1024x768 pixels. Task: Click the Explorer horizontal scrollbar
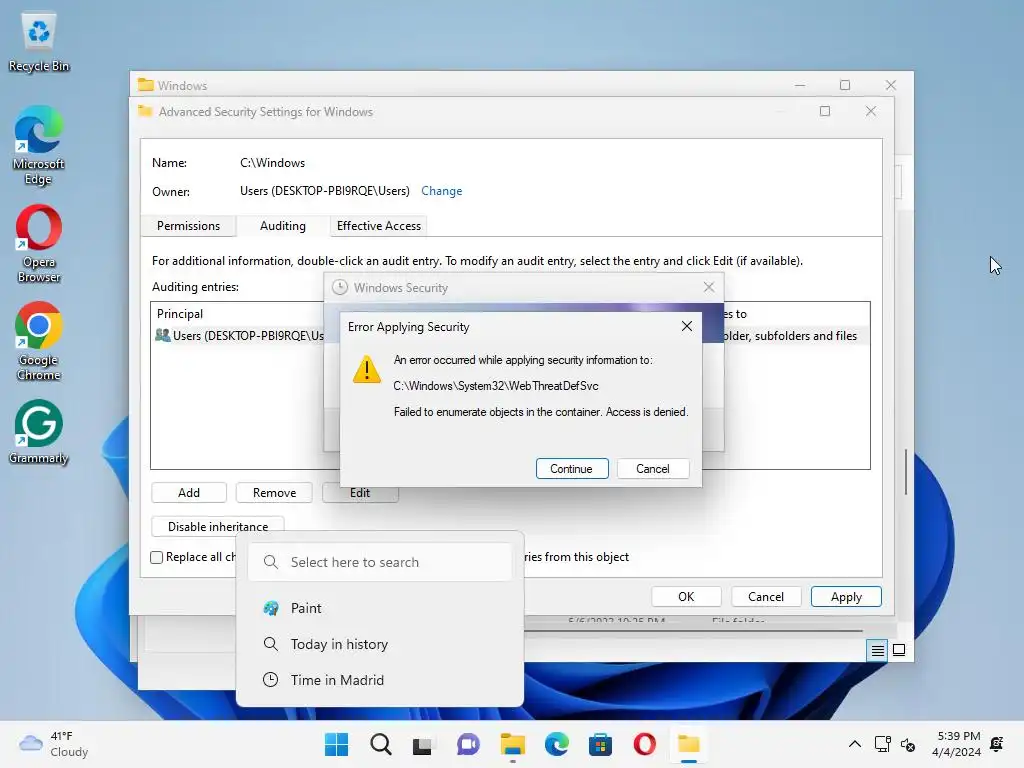pos(692,631)
